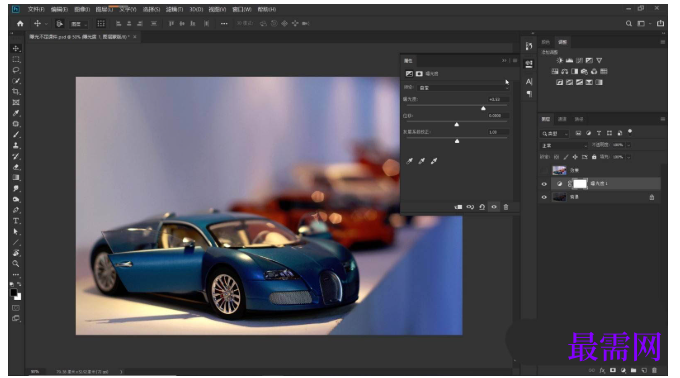Screen dimensions: 680x378
Task: Show the hidden top layer
Action: (x=544, y=170)
